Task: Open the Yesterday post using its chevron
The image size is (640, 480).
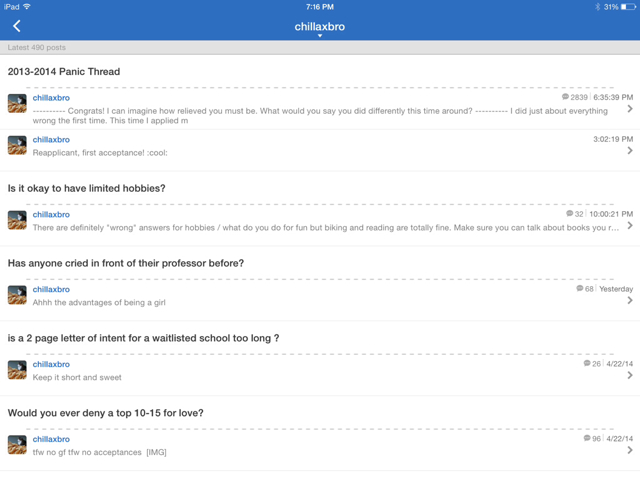Action: pyautogui.click(x=630, y=300)
